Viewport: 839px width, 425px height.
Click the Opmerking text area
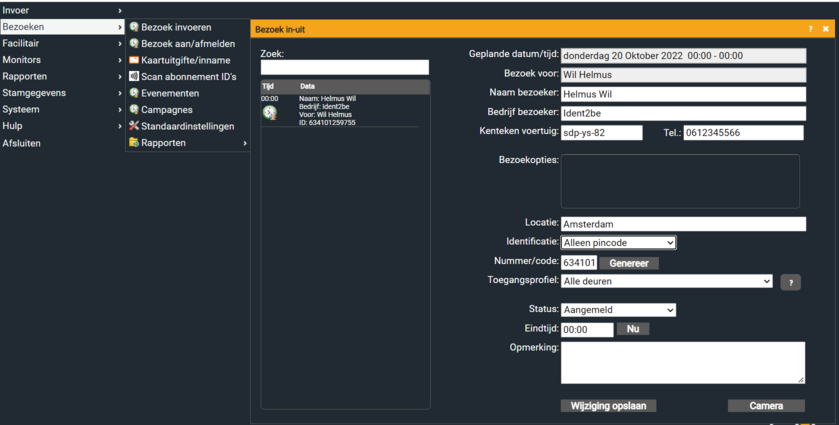683,363
